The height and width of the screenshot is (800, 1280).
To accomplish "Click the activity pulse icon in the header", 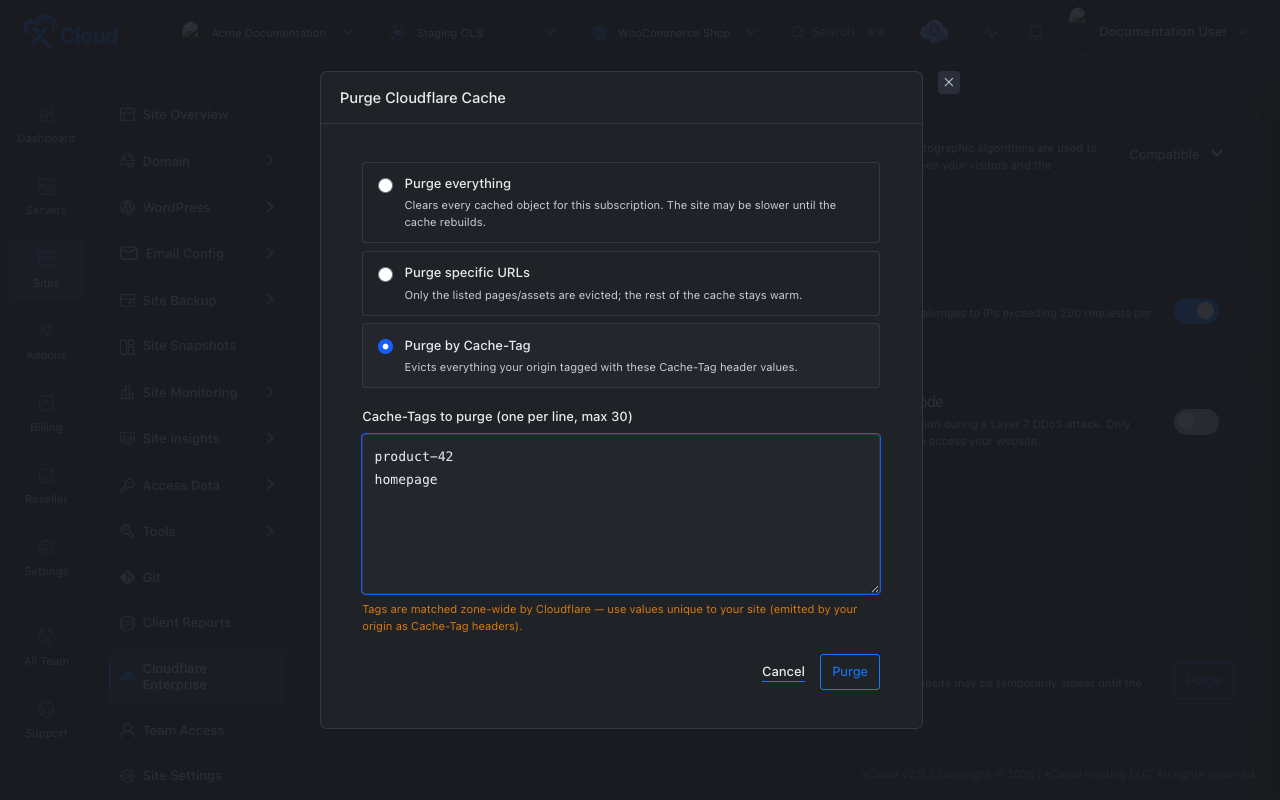I will point(991,32).
